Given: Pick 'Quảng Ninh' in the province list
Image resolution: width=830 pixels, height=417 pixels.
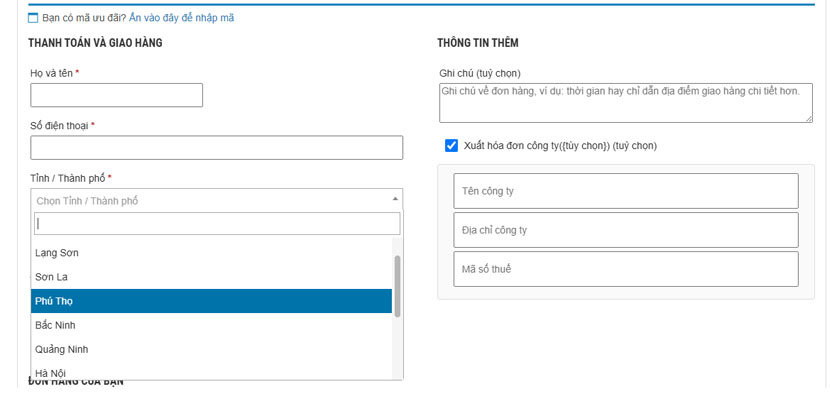Looking at the screenshot, I should pyautogui.click(x=211, y=349).
